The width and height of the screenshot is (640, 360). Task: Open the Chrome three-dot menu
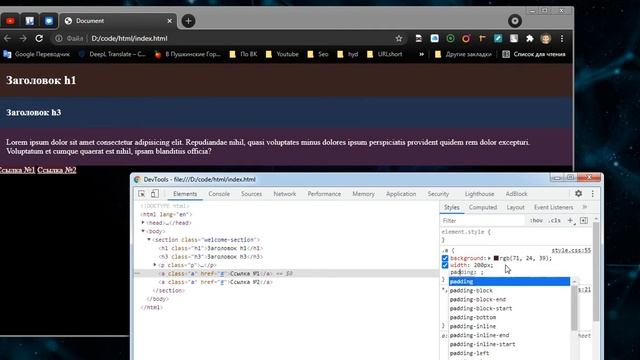click(x=562, y=38)
